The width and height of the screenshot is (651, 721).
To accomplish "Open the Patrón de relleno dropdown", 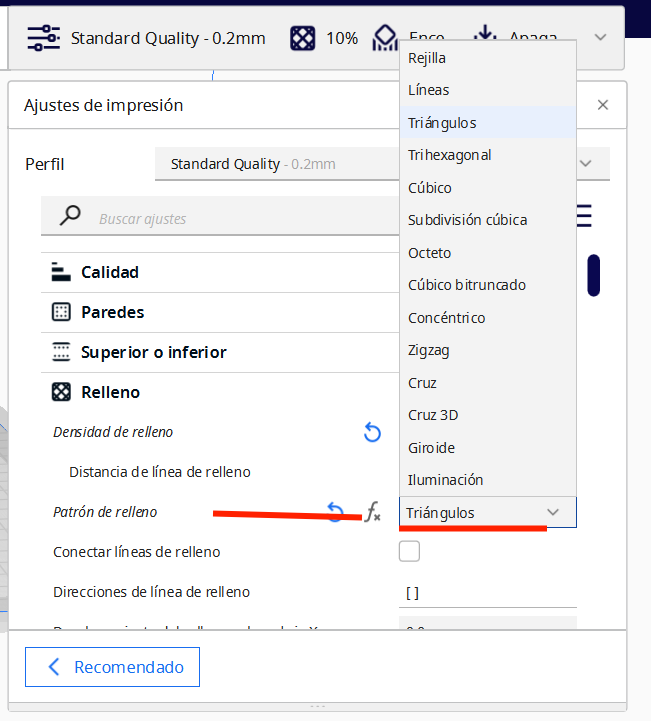I will tap(487, 512).
